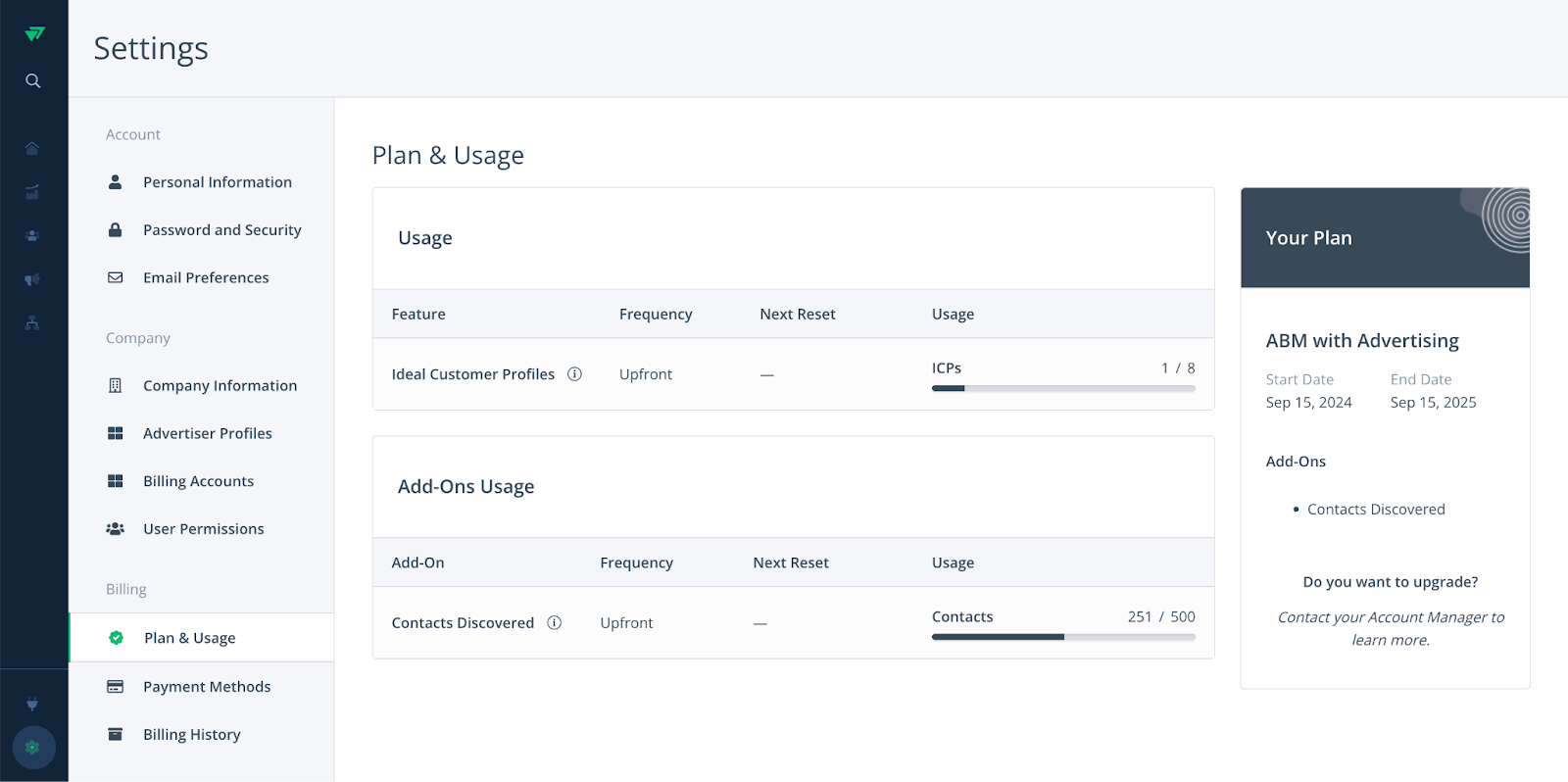Viewport: 1568px width, 782px height.
Task: Click 'Do you want to upgrade?' text
Action: pyautogui.click(x=1391, y=581)
